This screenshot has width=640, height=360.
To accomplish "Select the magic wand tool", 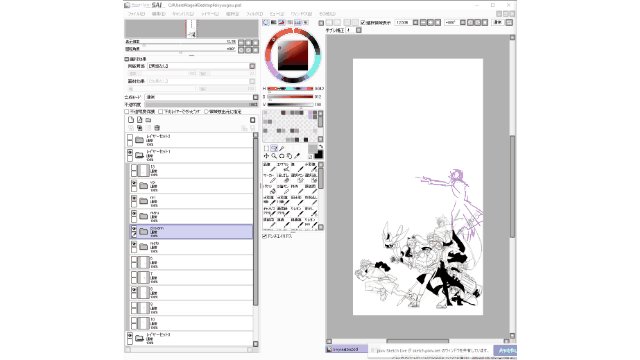I will click(x=282, y=149).
